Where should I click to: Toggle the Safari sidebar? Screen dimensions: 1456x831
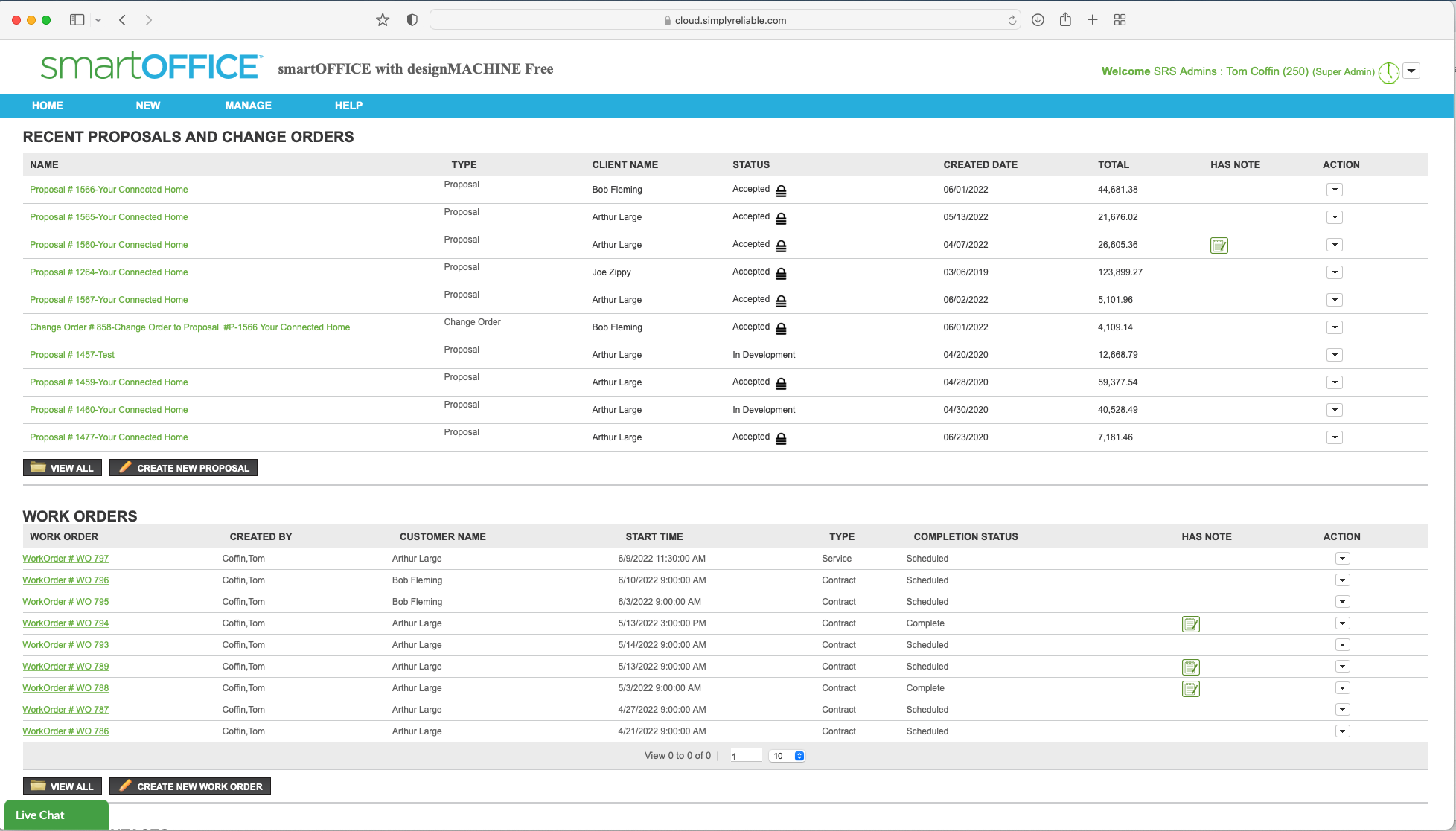77,20
